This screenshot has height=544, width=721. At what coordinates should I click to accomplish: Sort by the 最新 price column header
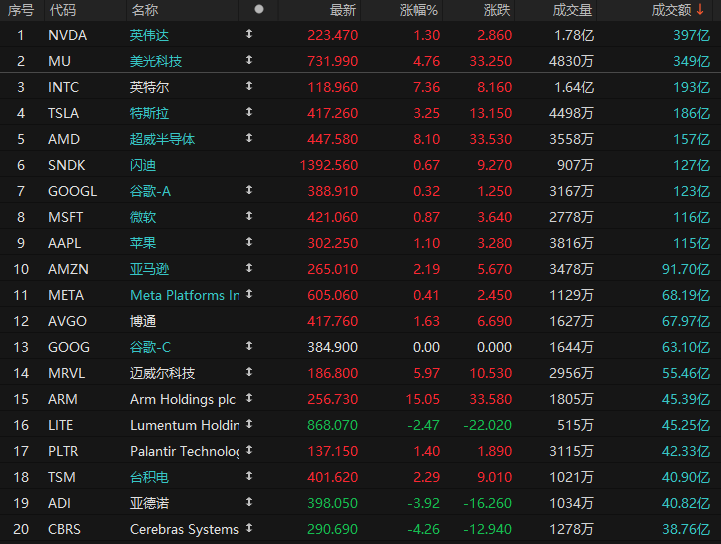pos(343,10)
